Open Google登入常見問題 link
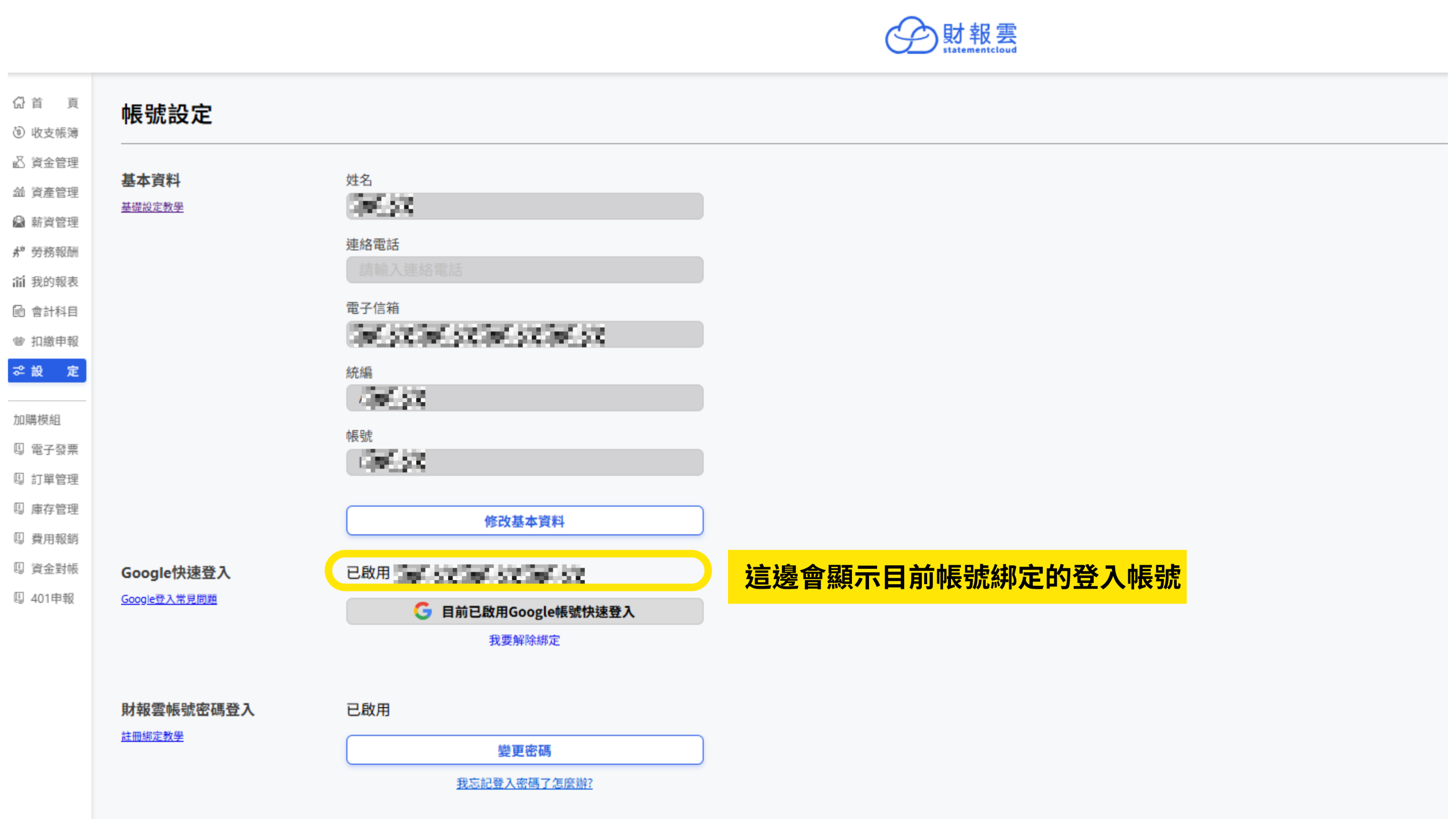Viewport: 1456px width, 819px height. tap(169, 599)
